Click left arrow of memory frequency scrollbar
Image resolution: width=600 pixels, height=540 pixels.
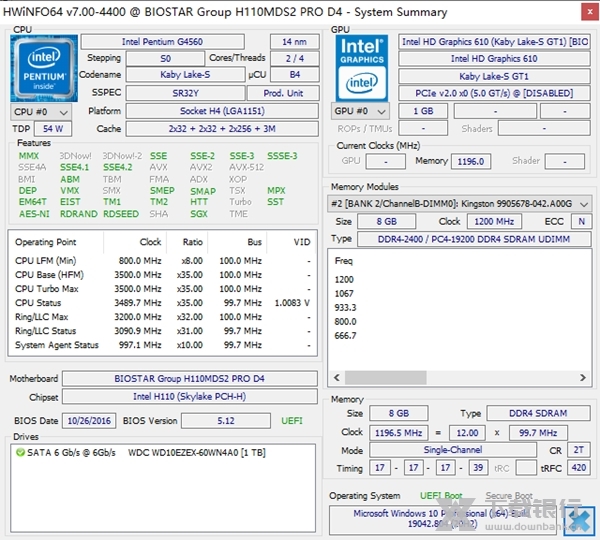[336, 379]
